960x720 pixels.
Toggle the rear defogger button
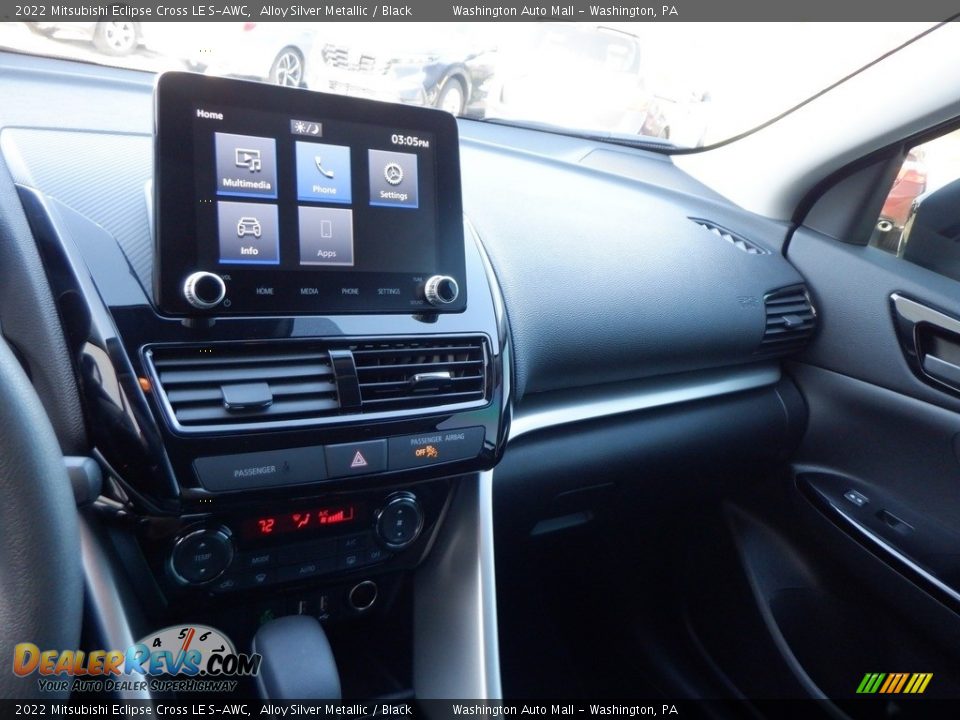351,560
